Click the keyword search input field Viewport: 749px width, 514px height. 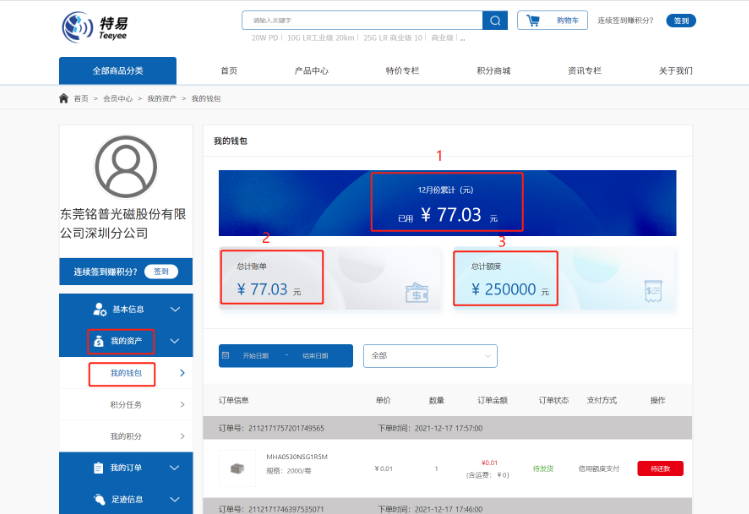[362, 21]
